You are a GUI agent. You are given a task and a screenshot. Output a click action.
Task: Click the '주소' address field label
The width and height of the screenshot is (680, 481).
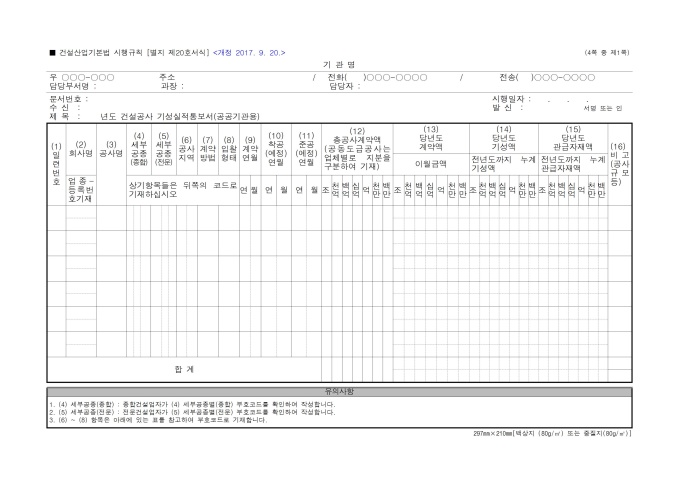click(167, 77)
